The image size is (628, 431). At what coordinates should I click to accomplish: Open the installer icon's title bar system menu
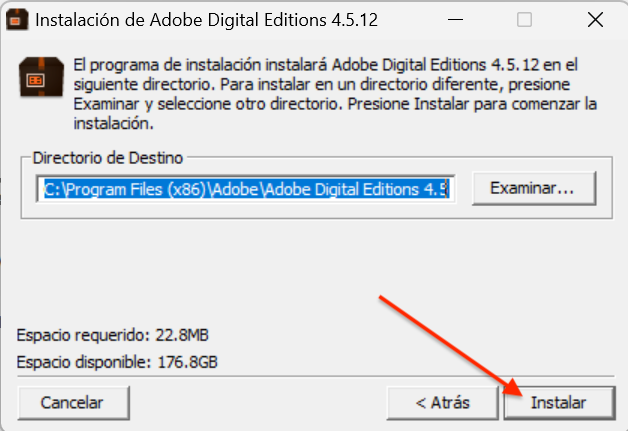tap(17, 19)
